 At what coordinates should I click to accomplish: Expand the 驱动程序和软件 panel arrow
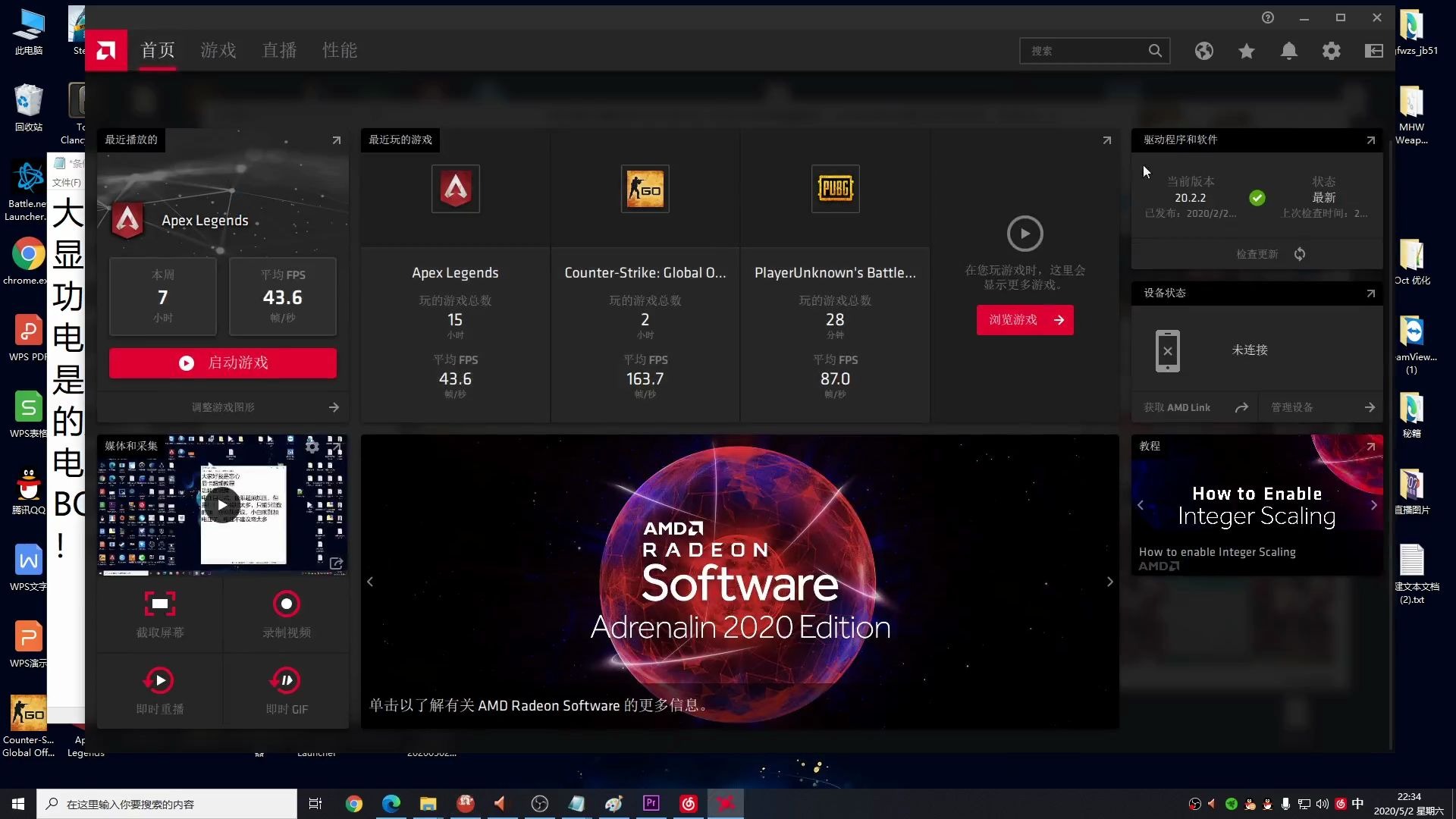point(1371,140)
